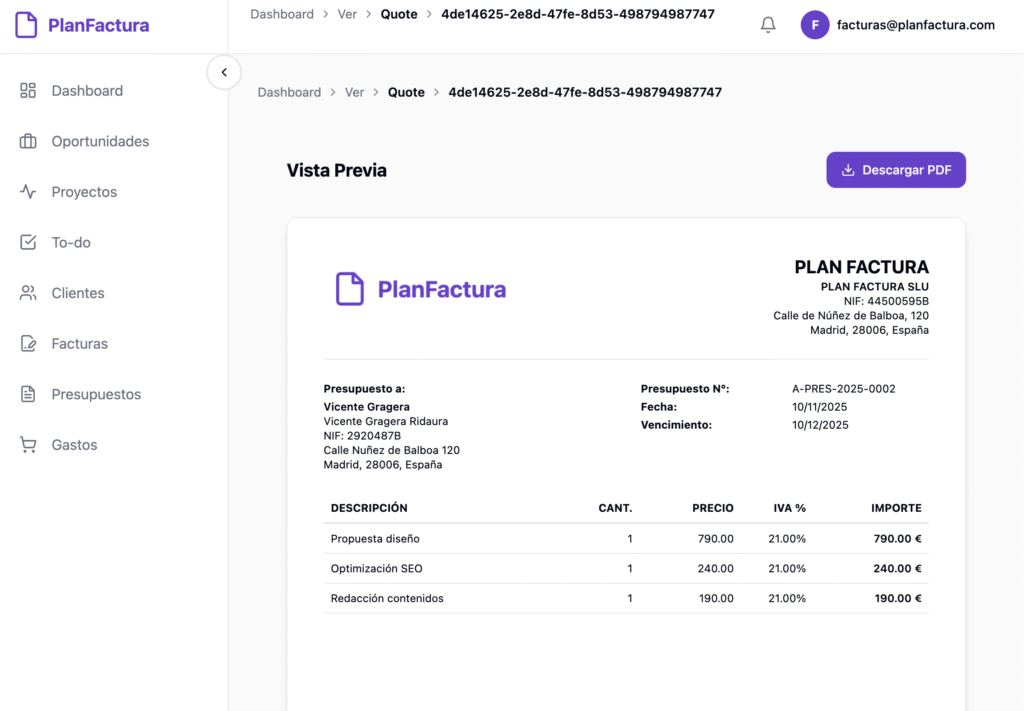Click the Ver breadcrumb entry
The height and width of the screenshot is (711, 1024).
pyautogui.click(x=347, y=14)
